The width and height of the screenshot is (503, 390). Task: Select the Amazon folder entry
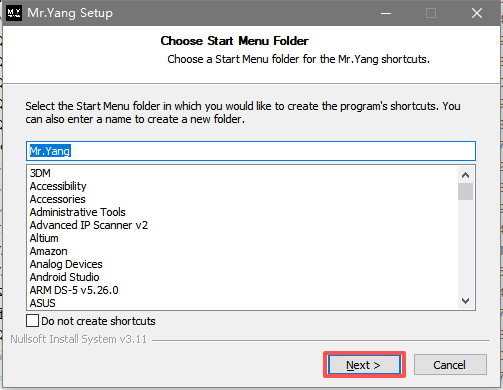(x=49, y=251)
